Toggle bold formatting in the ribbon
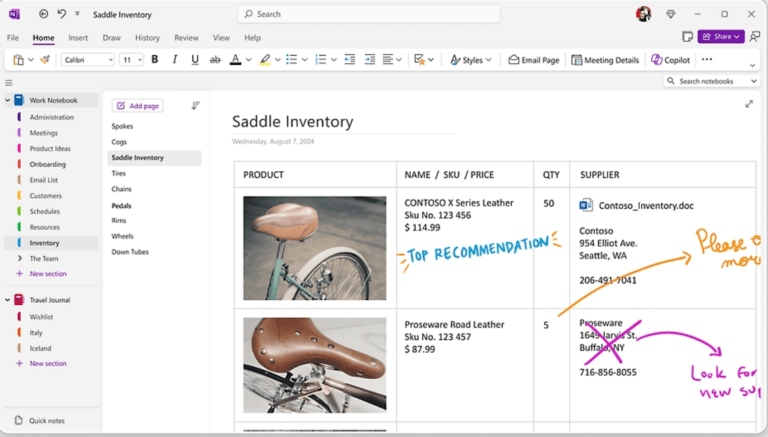Image resolution: width=768 pixels, height=437 pixels. (x=154, y=60)
